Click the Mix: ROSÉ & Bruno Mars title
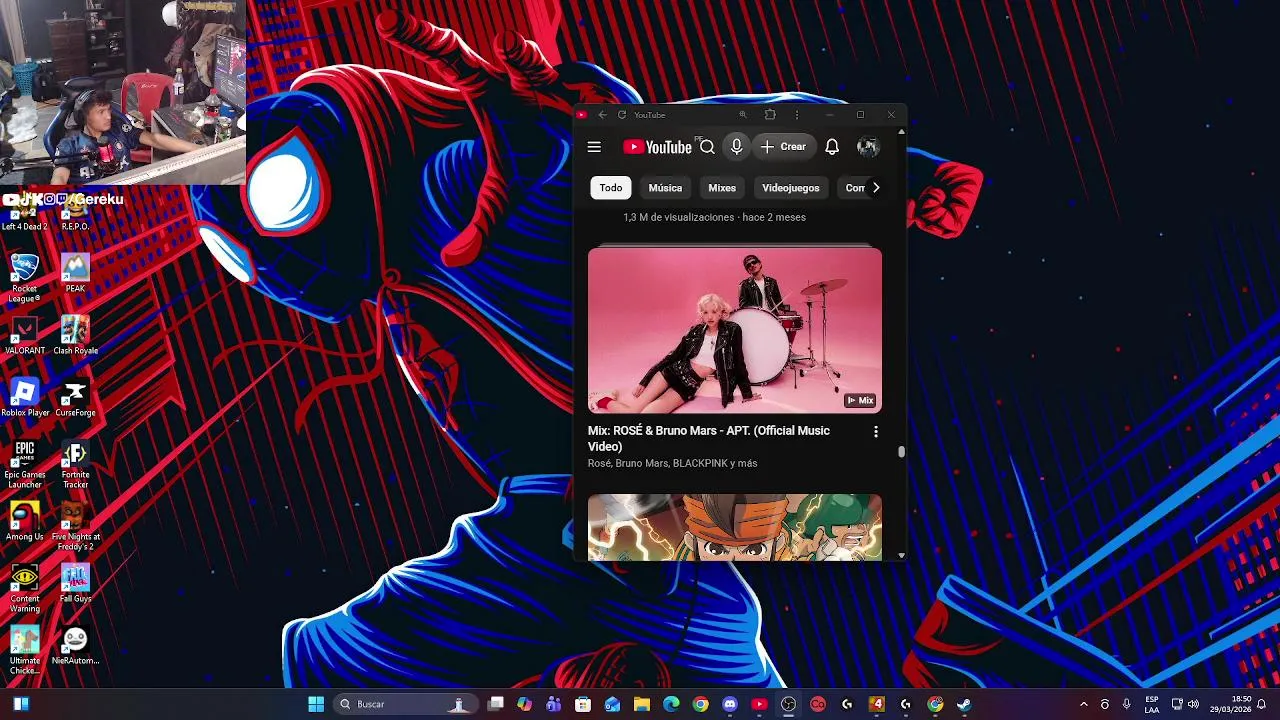 (709, 438)
